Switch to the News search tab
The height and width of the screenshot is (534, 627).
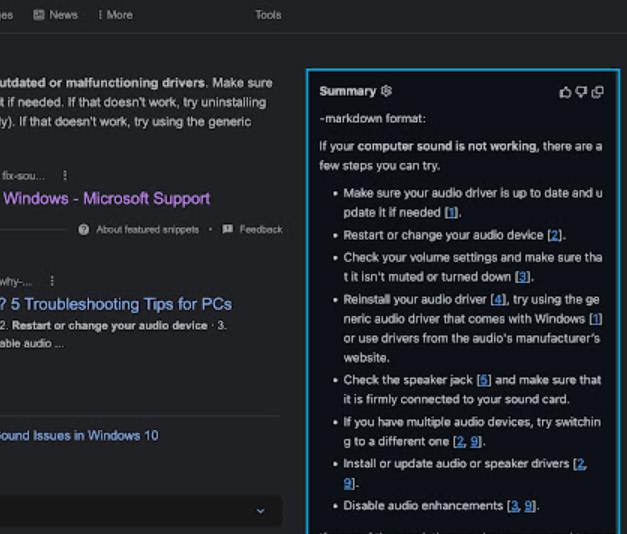pos(55,15)
